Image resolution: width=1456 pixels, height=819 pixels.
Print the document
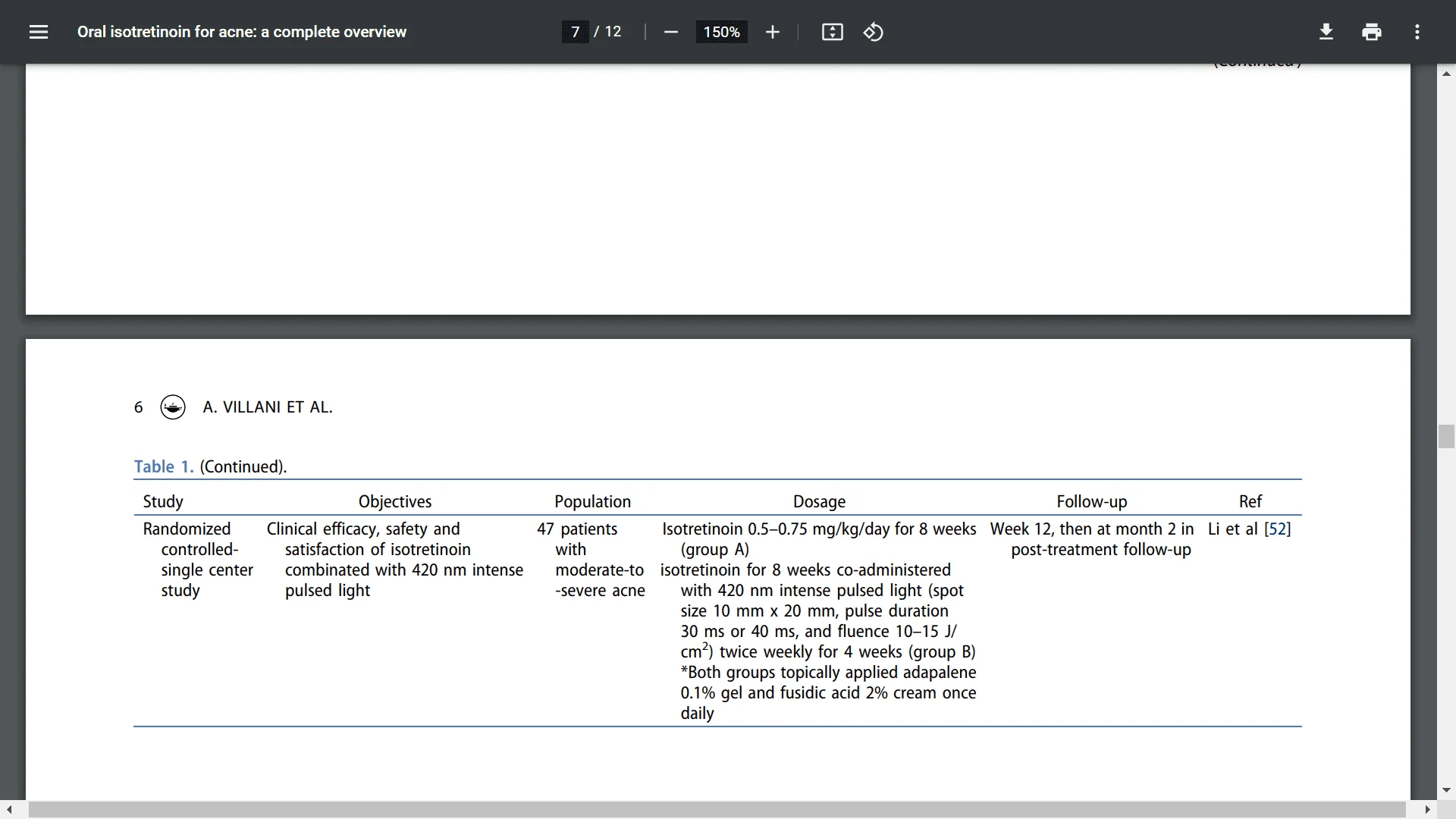[x=1372, y=32]
